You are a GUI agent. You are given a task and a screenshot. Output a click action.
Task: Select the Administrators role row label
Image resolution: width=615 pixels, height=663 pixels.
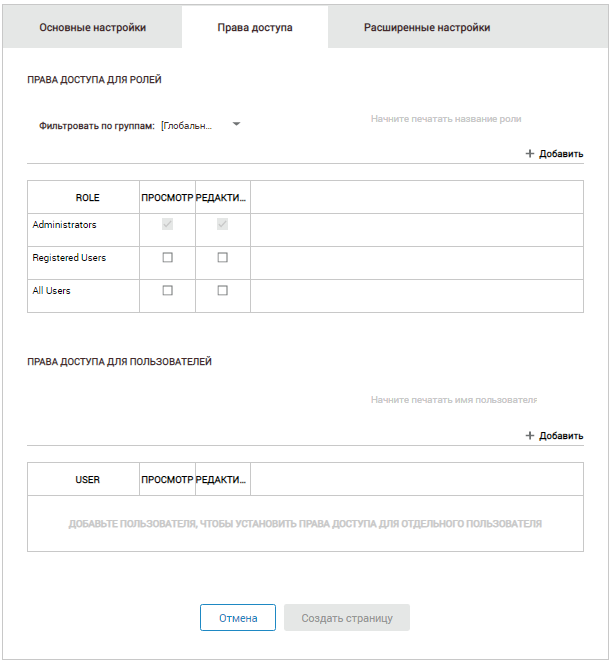click(65, 225)
